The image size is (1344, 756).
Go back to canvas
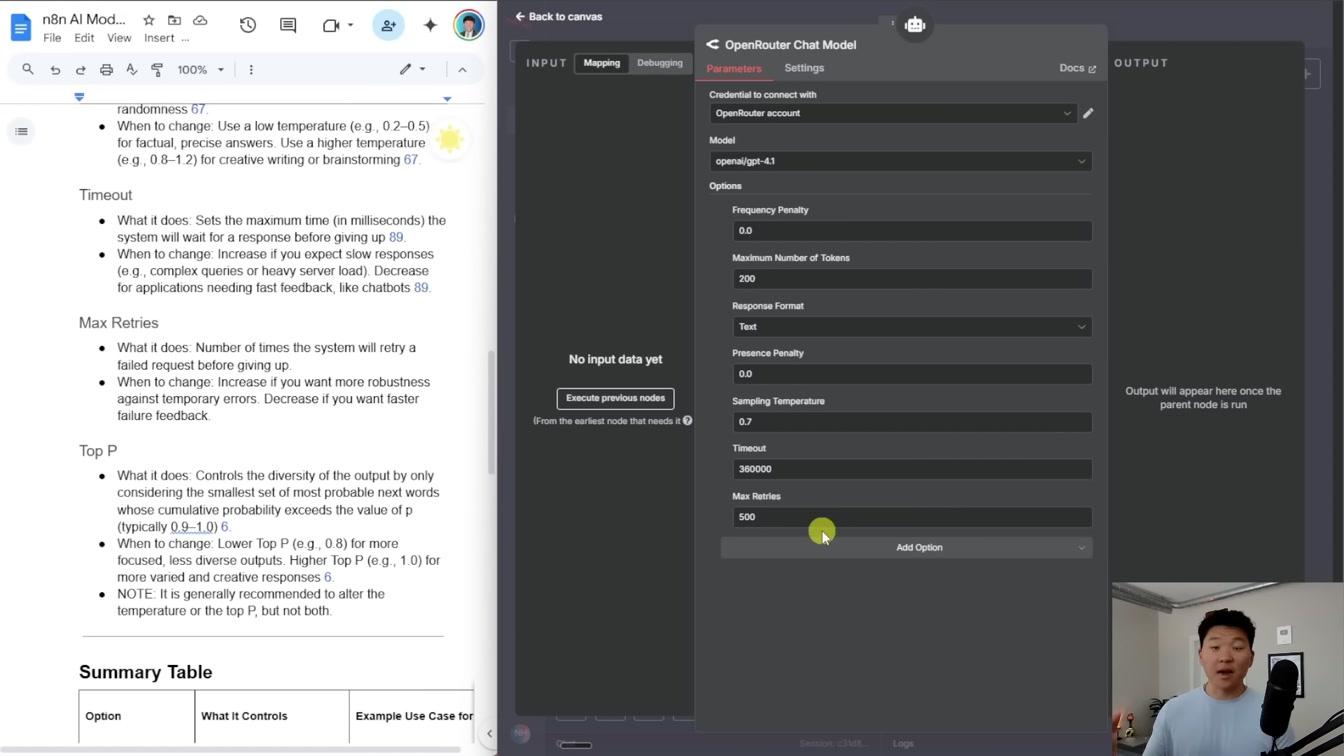(559, 17)
